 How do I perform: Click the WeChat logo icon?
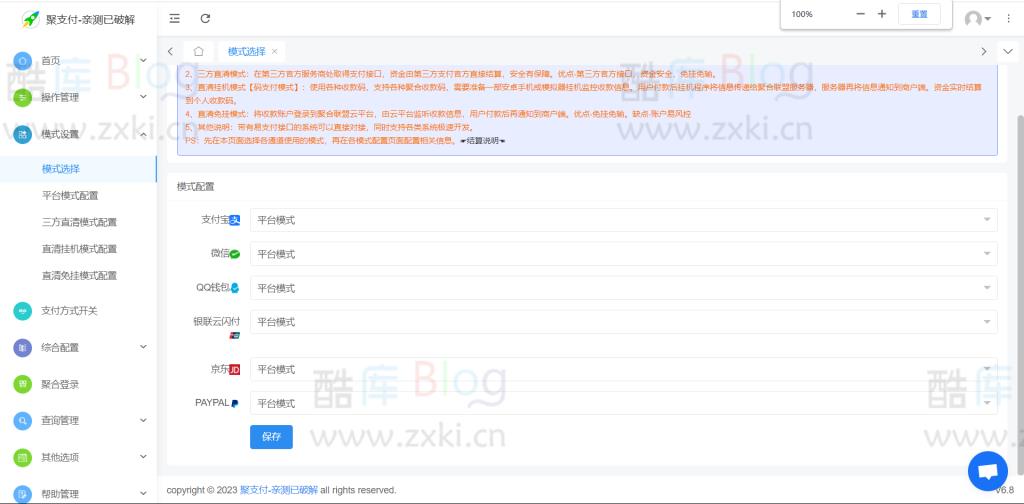click(234, 254)
